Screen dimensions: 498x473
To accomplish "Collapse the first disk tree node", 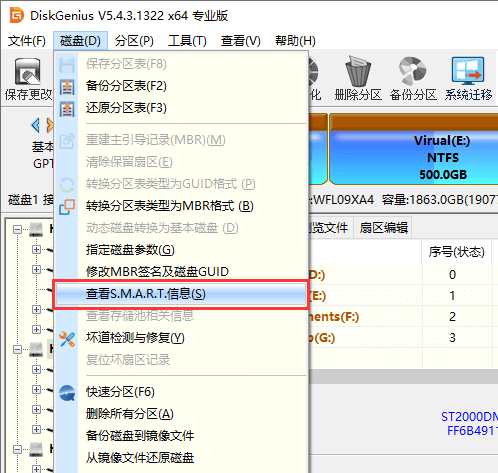I will [17, 229].
